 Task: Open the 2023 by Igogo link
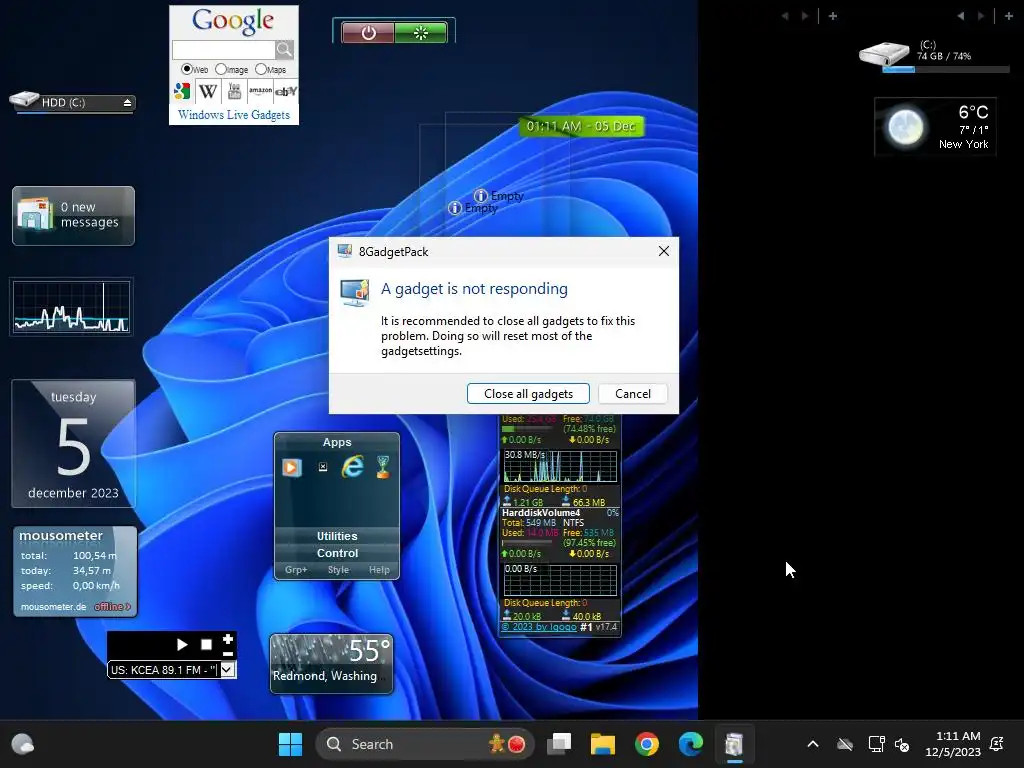click(x=539, y=627)
